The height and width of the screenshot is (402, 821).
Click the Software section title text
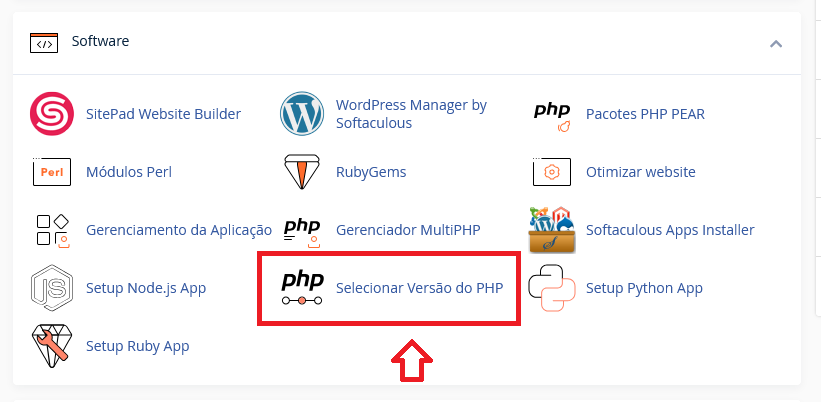[x=100, y=42]
